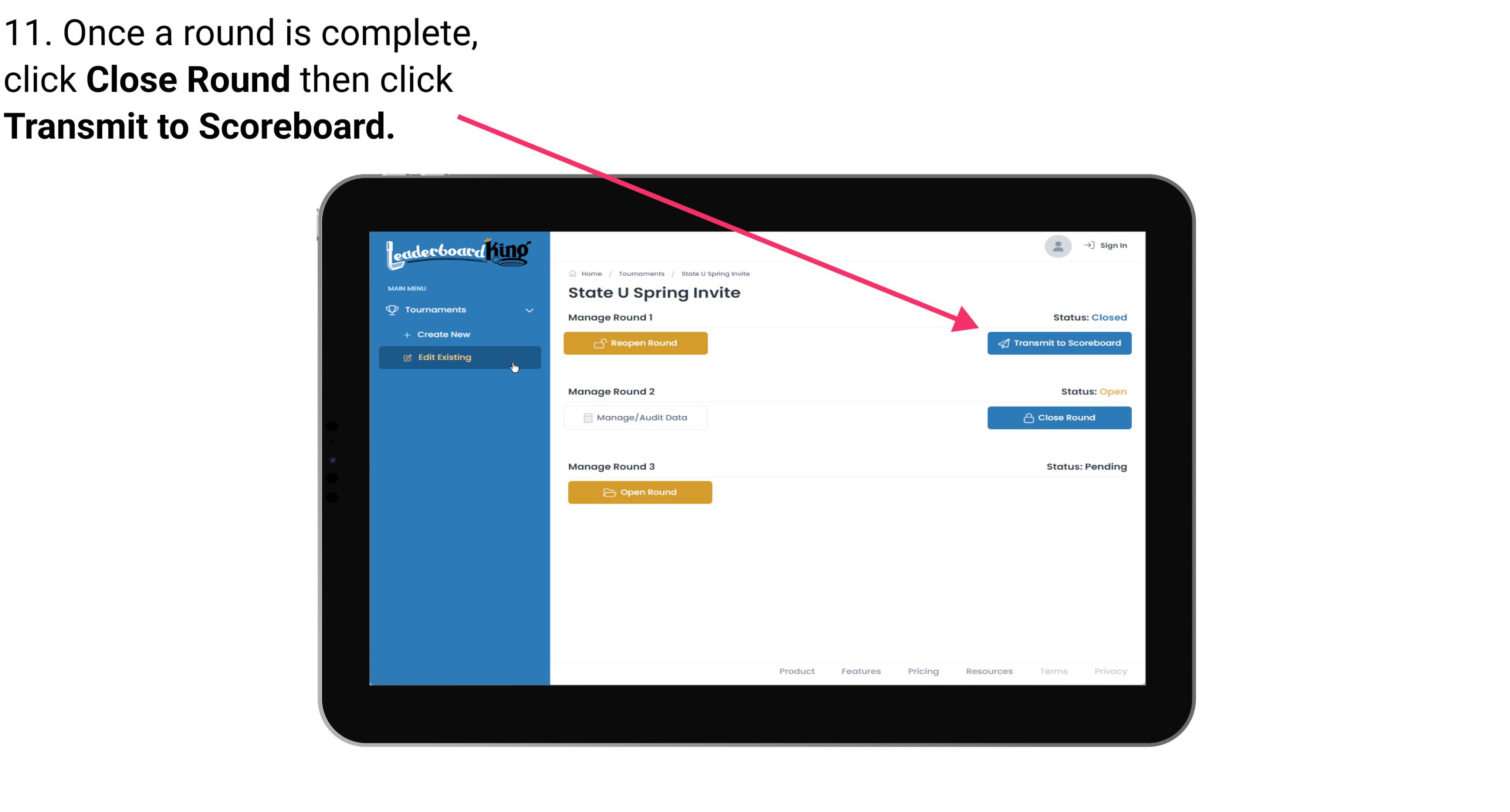Click the Reopen Round icon for Round 1
Viewport: 1510px width, 812px height.
pyautogui.click(x=600, y=343)
